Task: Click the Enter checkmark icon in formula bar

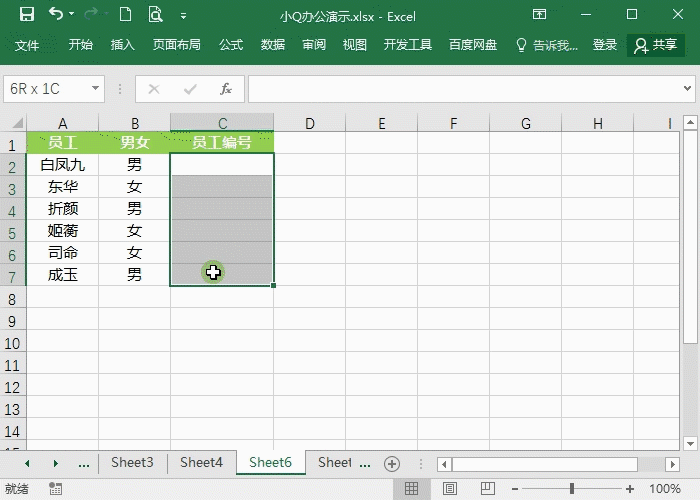Action: click(x=190, y=89)
